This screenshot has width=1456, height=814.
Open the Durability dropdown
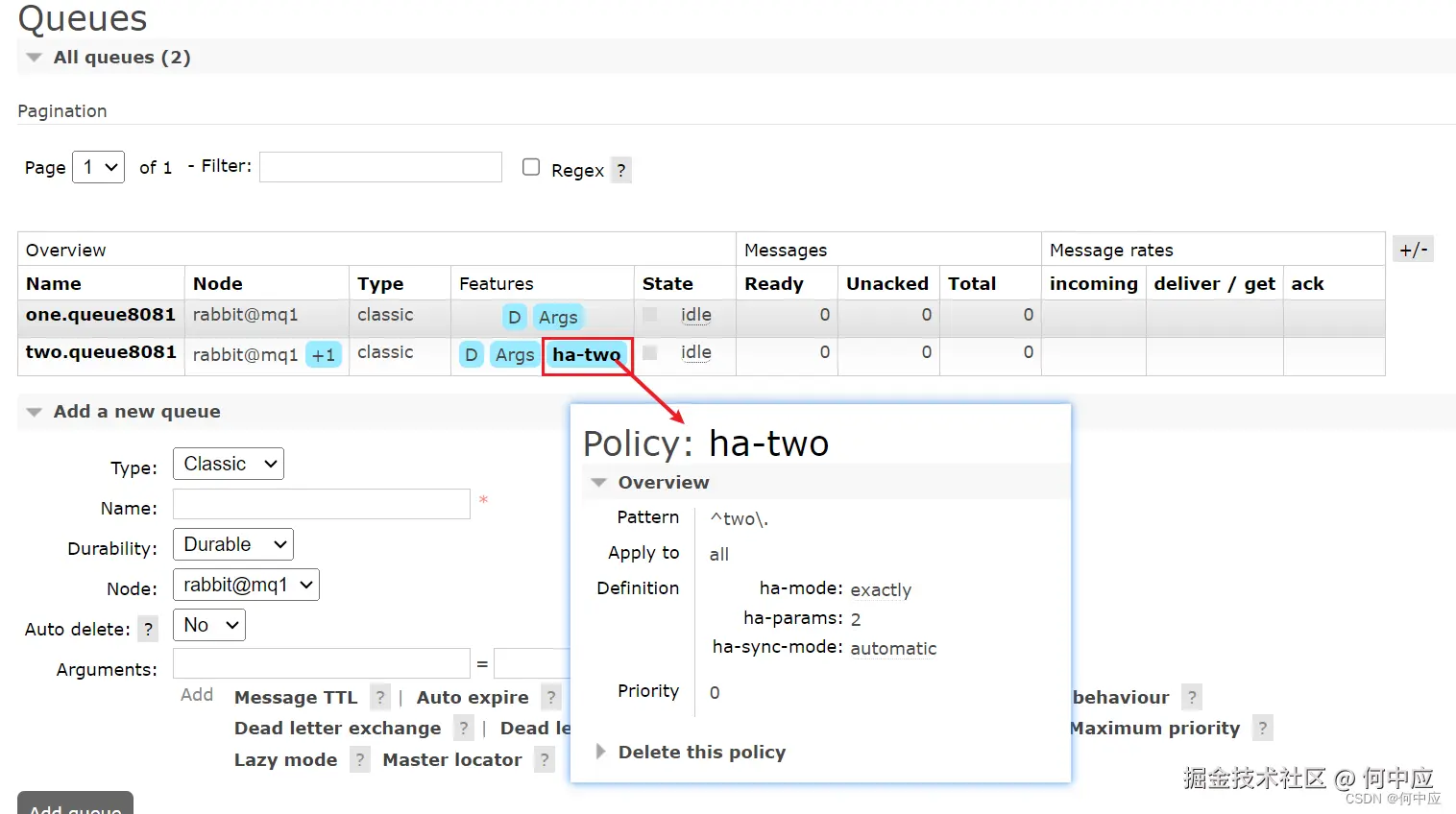pyautogui.click(x=233, y=544)
